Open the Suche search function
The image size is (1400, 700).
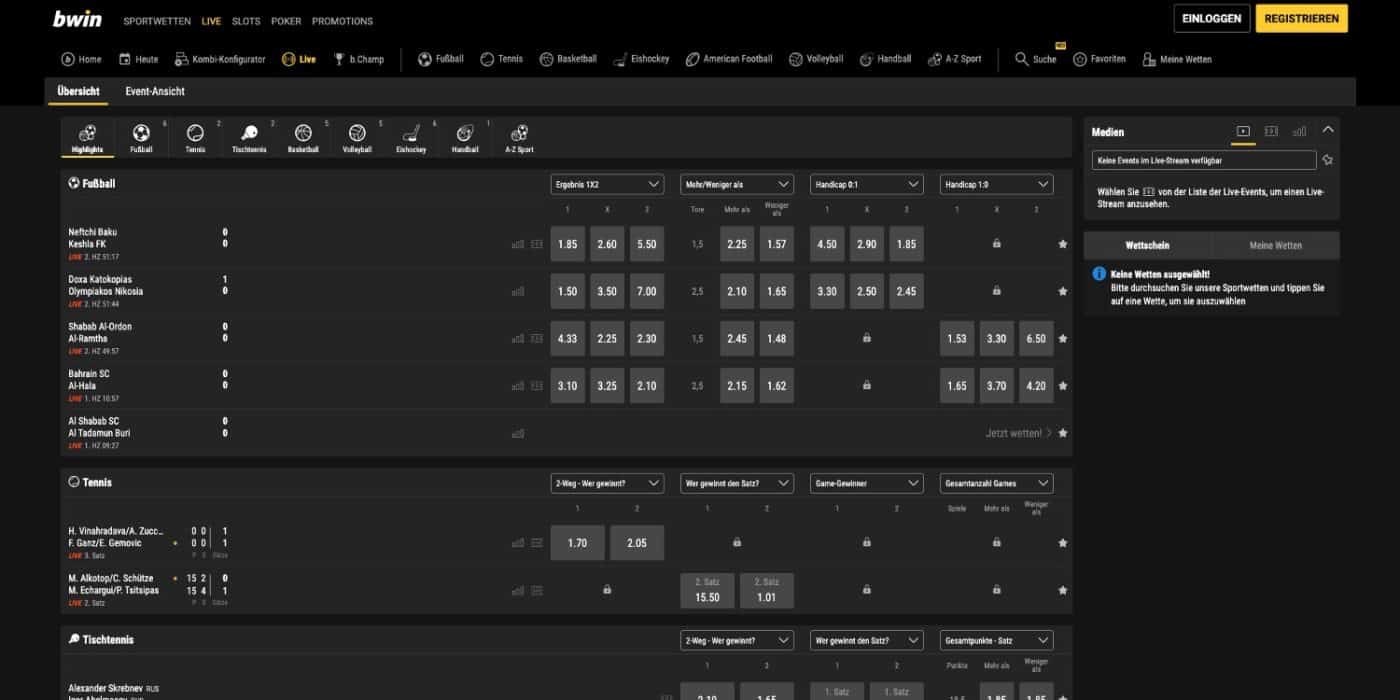[x=1036, y=59]
